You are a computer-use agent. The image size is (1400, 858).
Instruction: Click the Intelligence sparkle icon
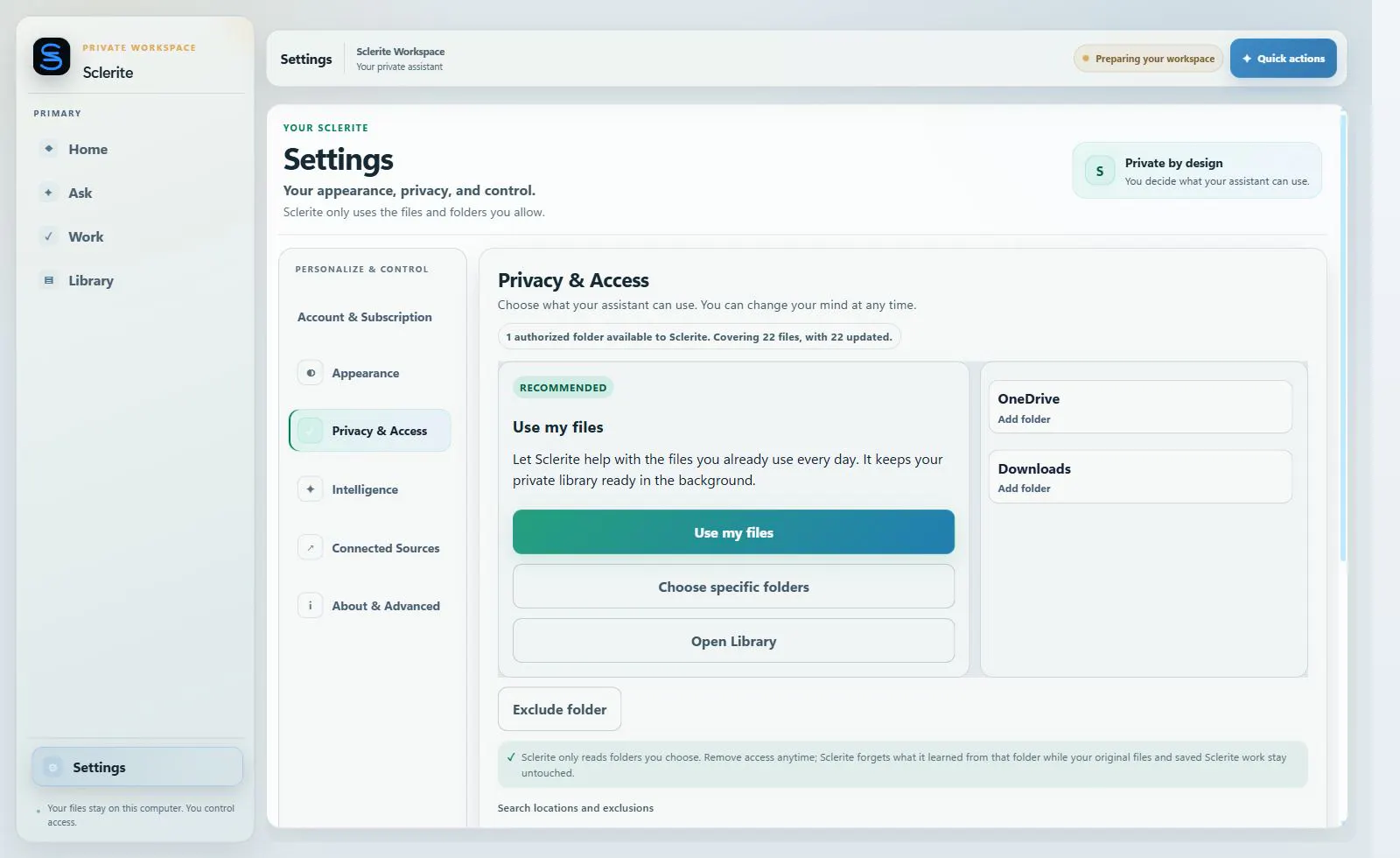pos(311,489)
